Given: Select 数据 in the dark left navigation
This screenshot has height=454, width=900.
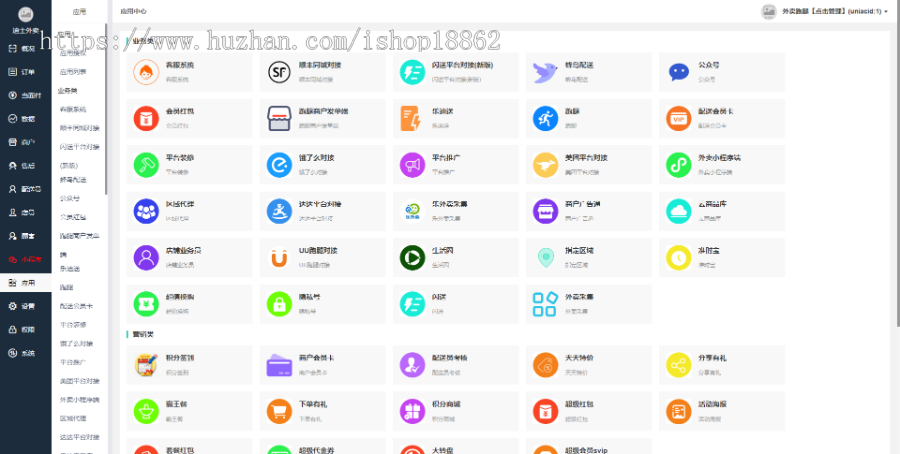Looking at the screenshot, I should pos(25,119).
